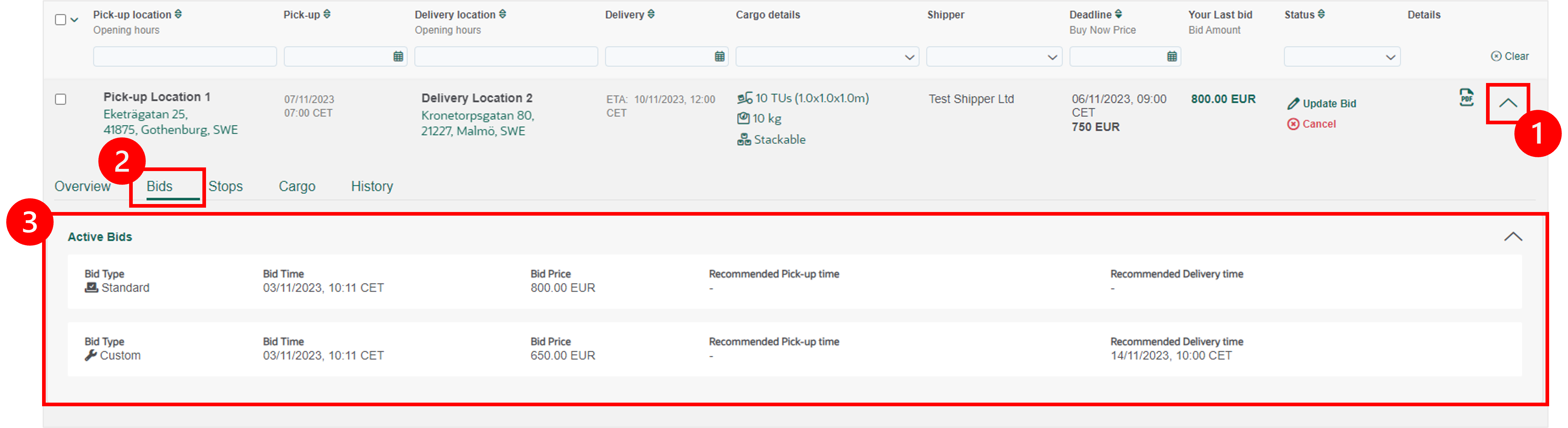Switch to the History tab
Image resolution: width=1568 pixels, height=428 pixels.
(372, 187)
